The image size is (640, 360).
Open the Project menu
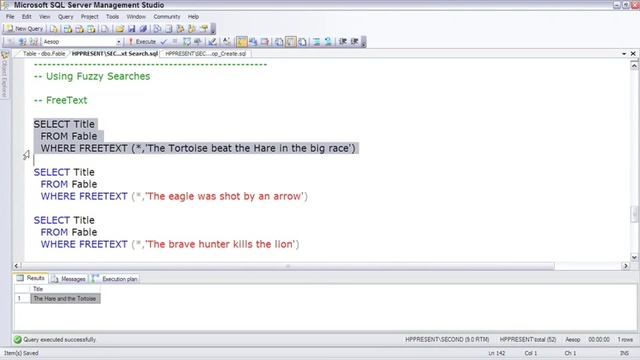click(89, 17)
